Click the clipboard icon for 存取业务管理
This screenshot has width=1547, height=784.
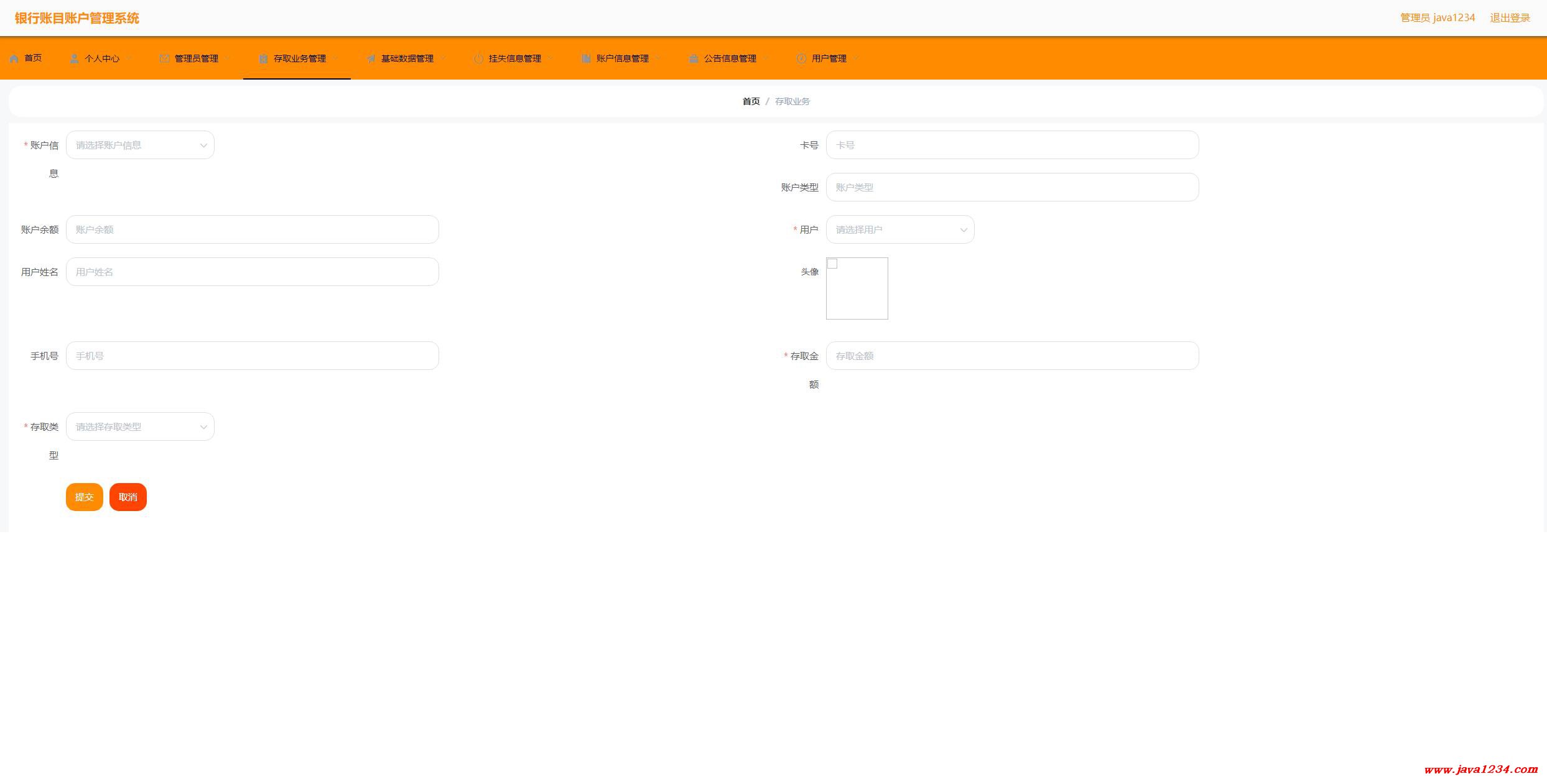tap(263, 58)
